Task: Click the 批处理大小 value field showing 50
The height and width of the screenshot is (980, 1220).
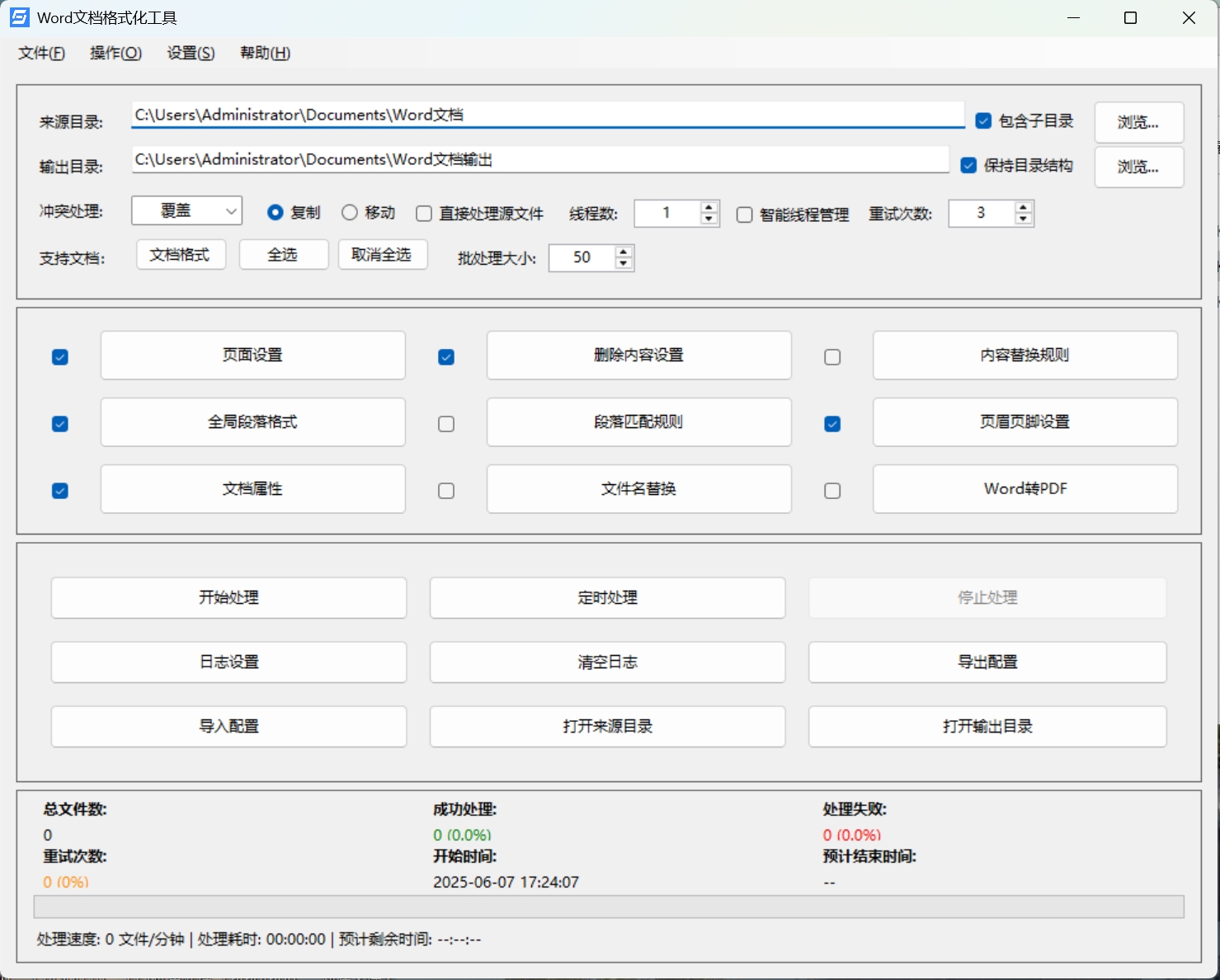Action: point(582,257)
